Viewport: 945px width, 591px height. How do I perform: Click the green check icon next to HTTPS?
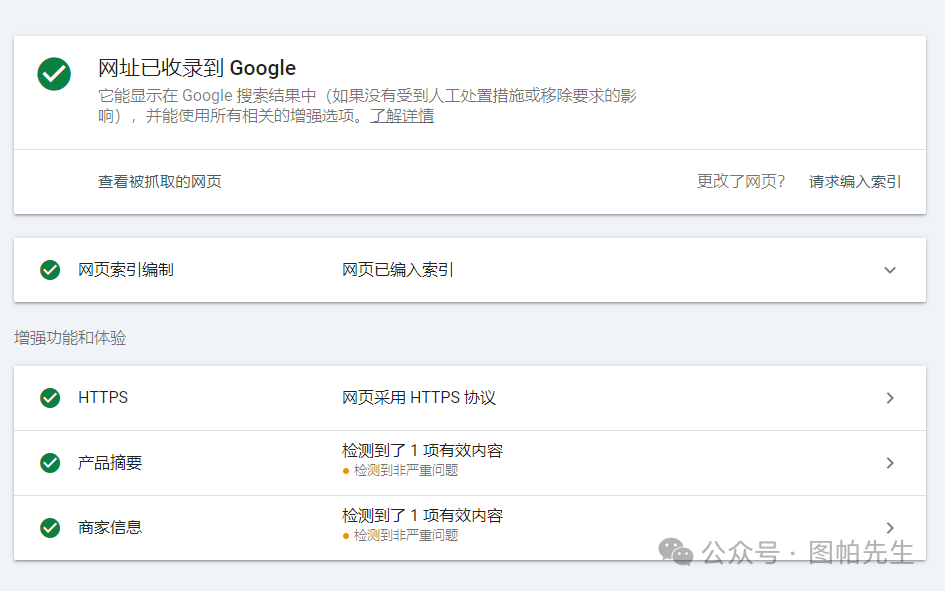[50, 398]
